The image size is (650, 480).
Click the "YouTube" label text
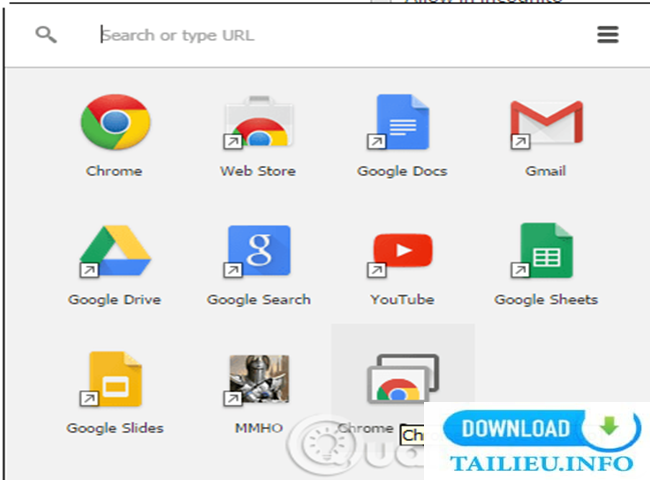coord(403,300)
